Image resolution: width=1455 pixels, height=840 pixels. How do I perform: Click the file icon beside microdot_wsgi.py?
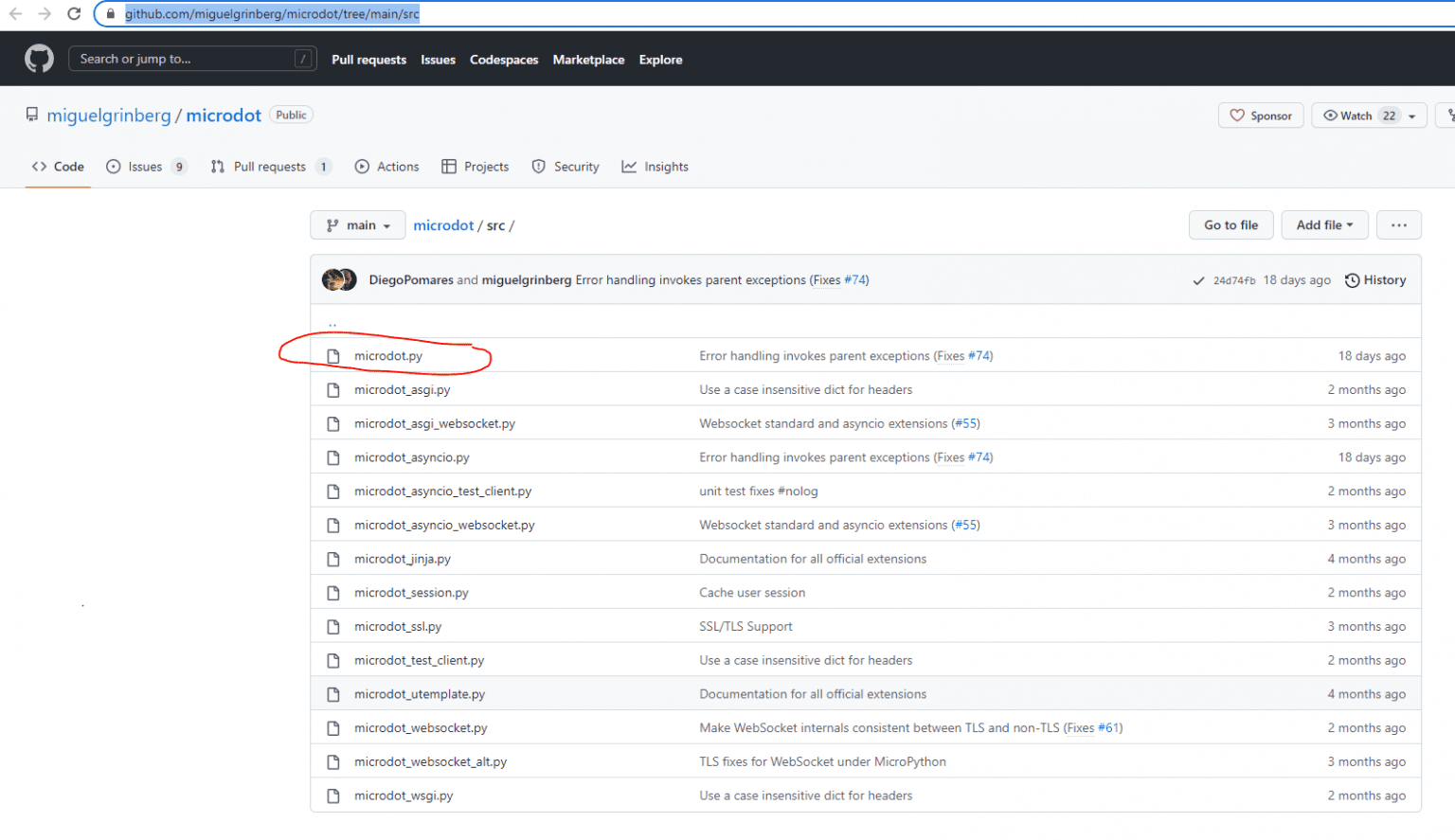[333, 796]
